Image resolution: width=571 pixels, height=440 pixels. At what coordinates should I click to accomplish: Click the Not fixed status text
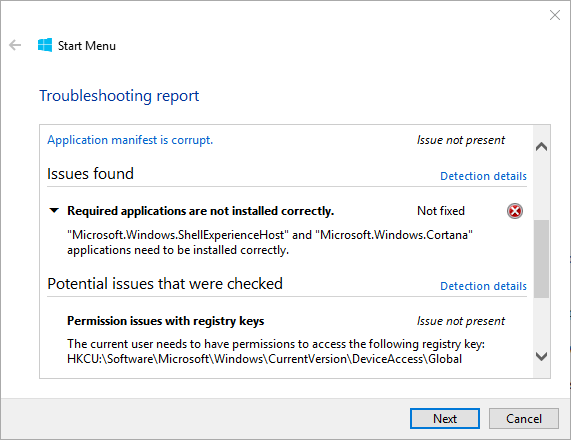tap(441, 211)
